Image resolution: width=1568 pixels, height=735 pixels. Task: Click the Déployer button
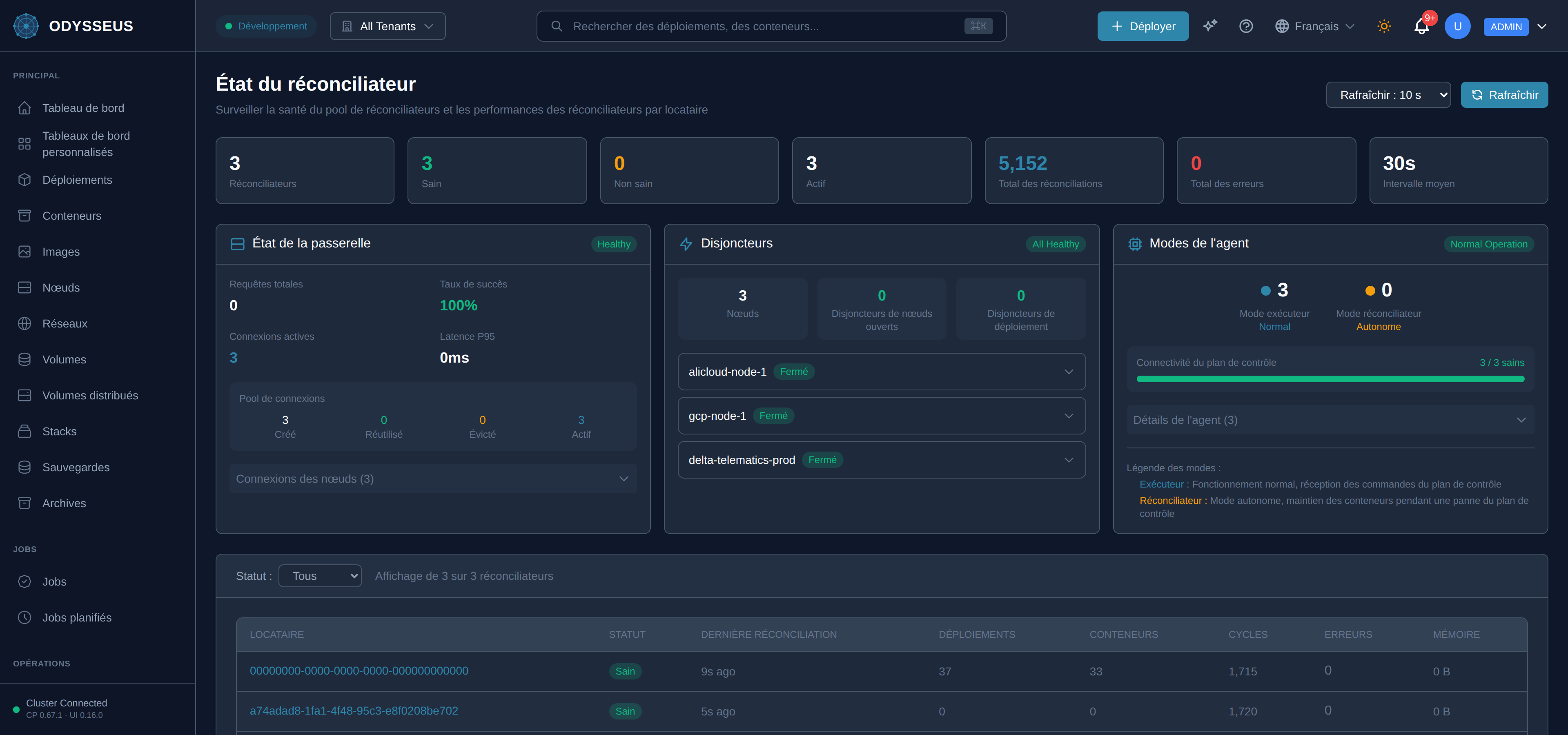[1143, 26]
